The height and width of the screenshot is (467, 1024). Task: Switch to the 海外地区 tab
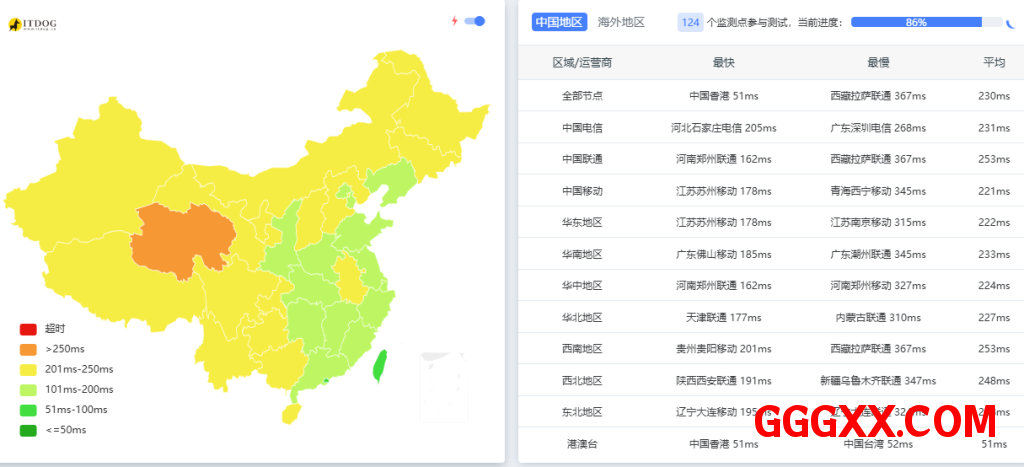coord(621,22)
